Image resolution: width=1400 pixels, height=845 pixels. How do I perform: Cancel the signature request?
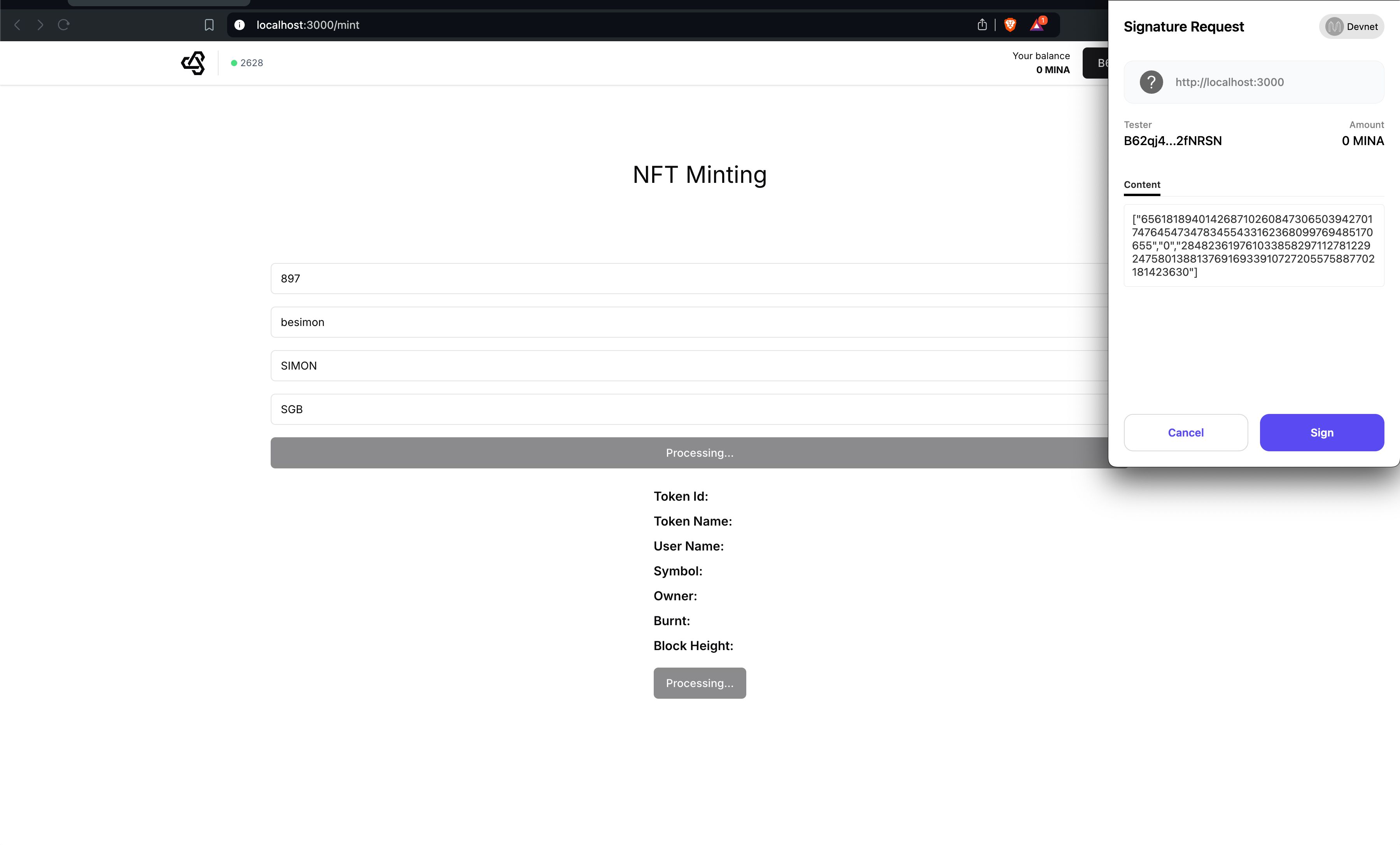coord(1185,433)
